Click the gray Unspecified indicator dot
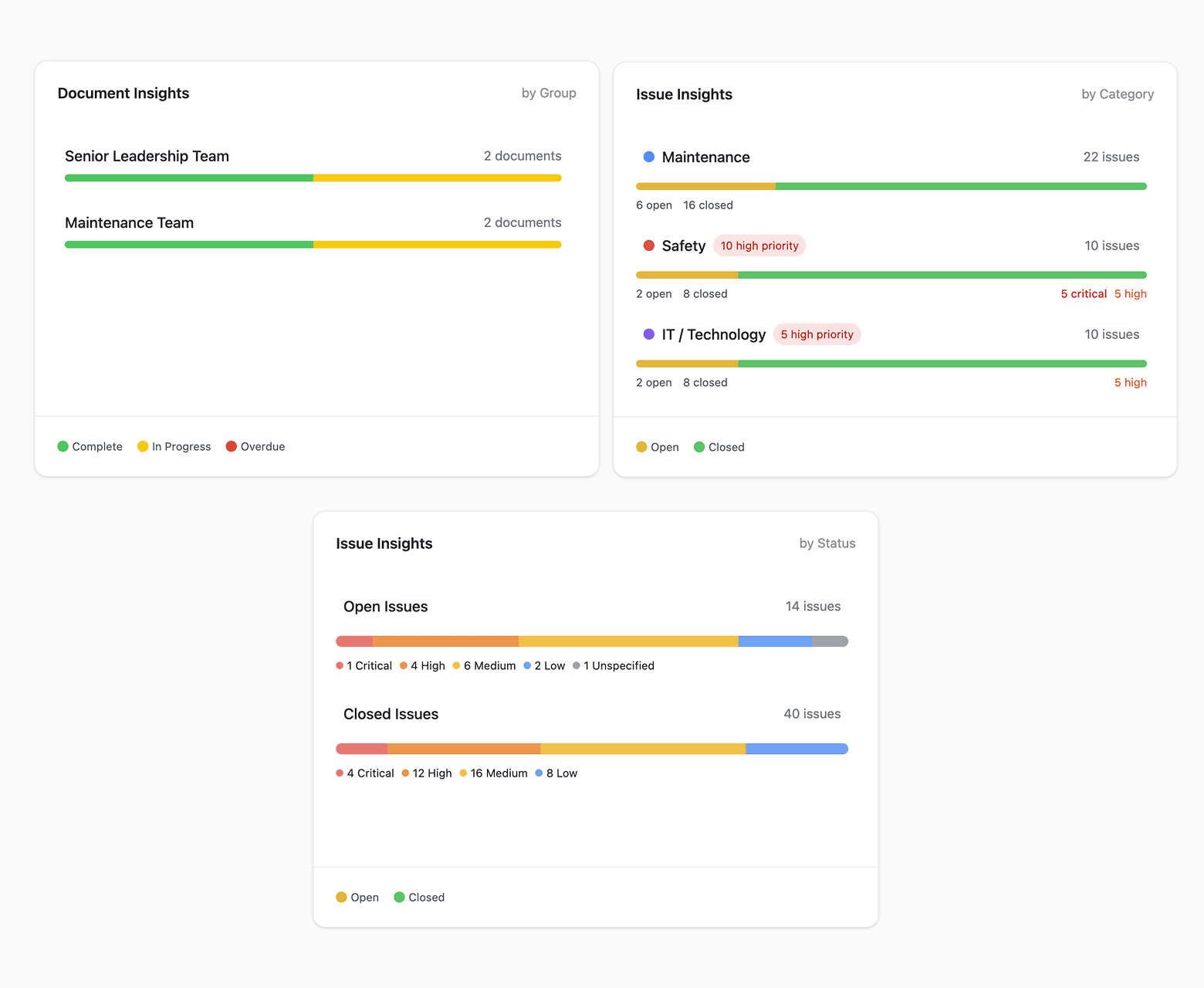Viewport: 1204px width, 988px height. click(x=576, y=665)
